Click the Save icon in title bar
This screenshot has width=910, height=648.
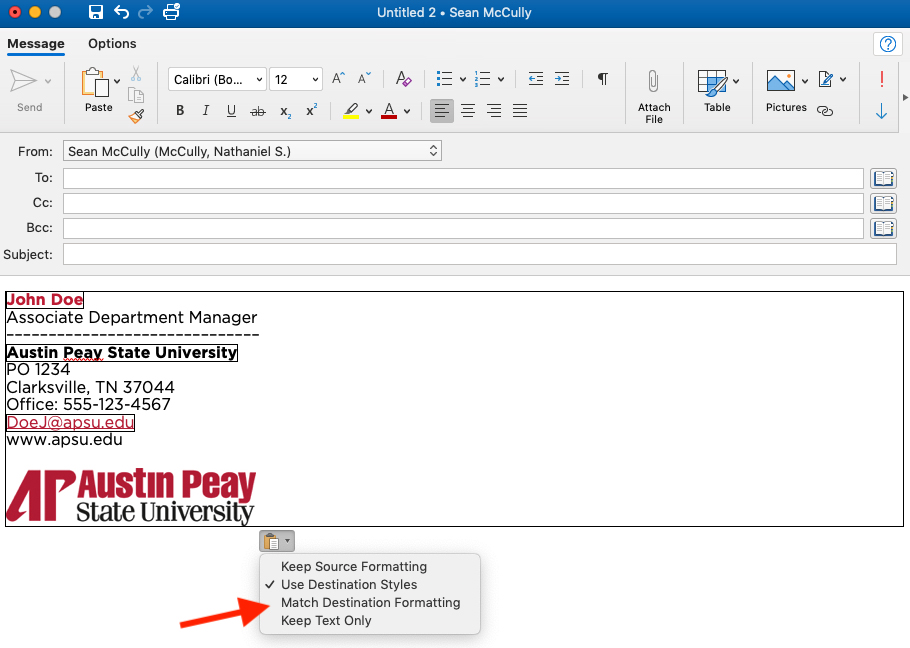96,13
